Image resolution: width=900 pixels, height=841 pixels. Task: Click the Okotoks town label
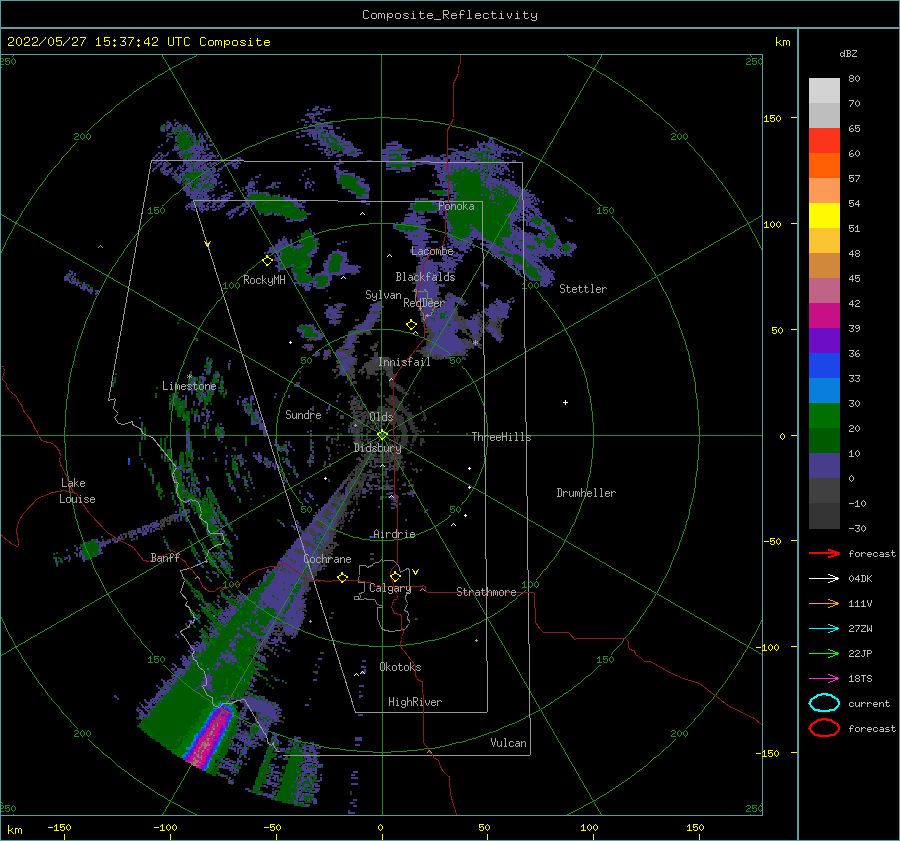tap(400, 666)
